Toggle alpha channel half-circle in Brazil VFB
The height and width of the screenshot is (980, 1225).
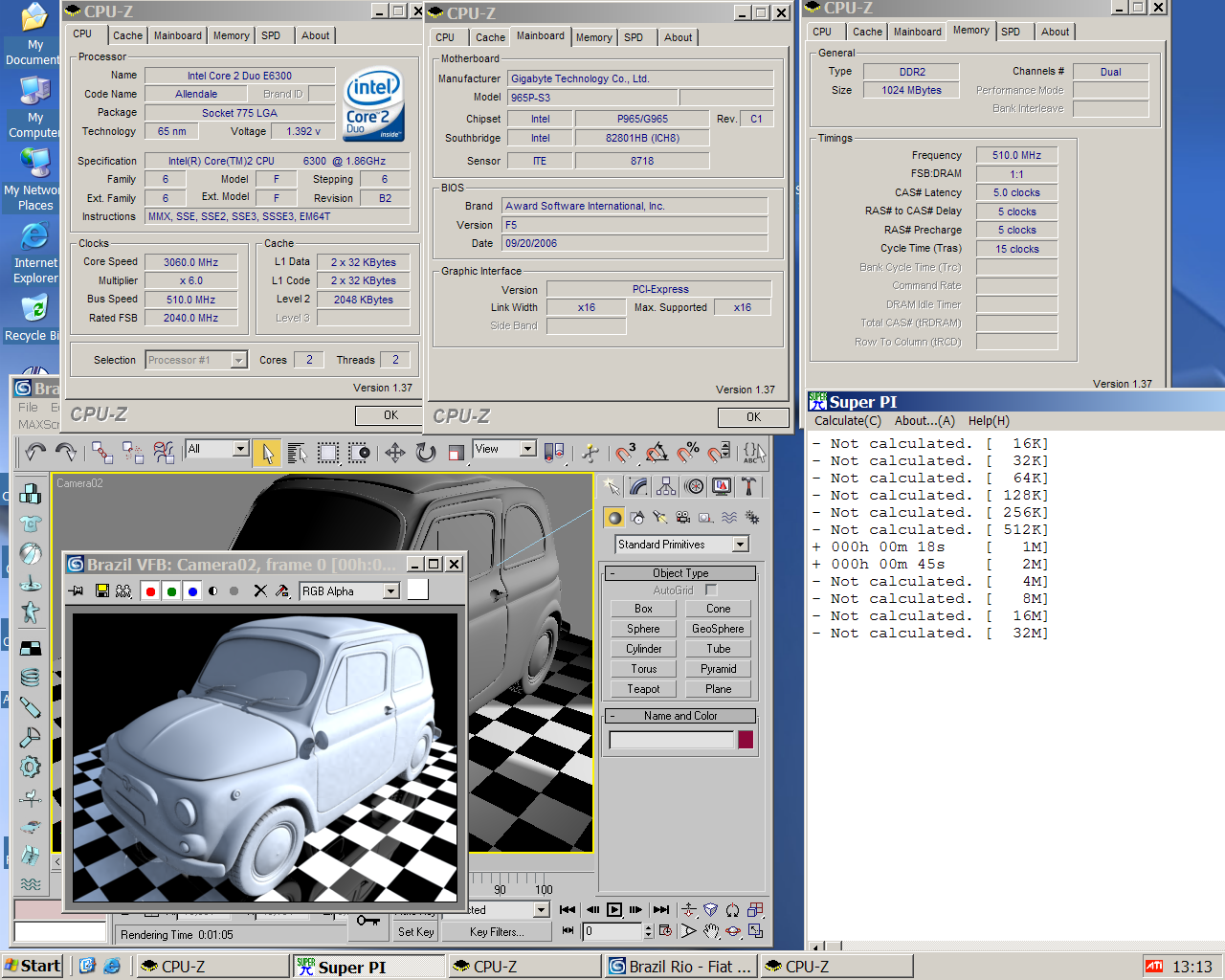click(x=212, y=591)
